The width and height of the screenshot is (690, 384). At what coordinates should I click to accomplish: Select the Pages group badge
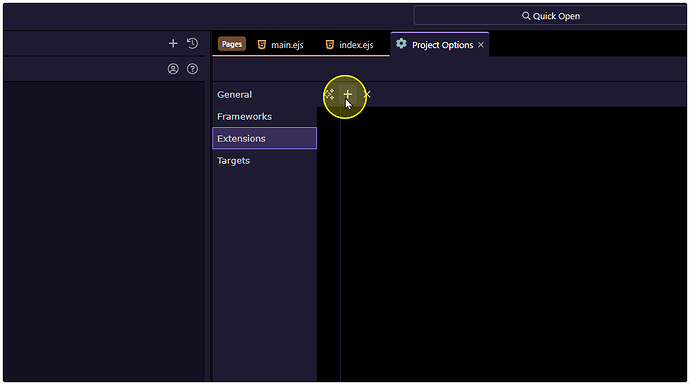[231, 44]
